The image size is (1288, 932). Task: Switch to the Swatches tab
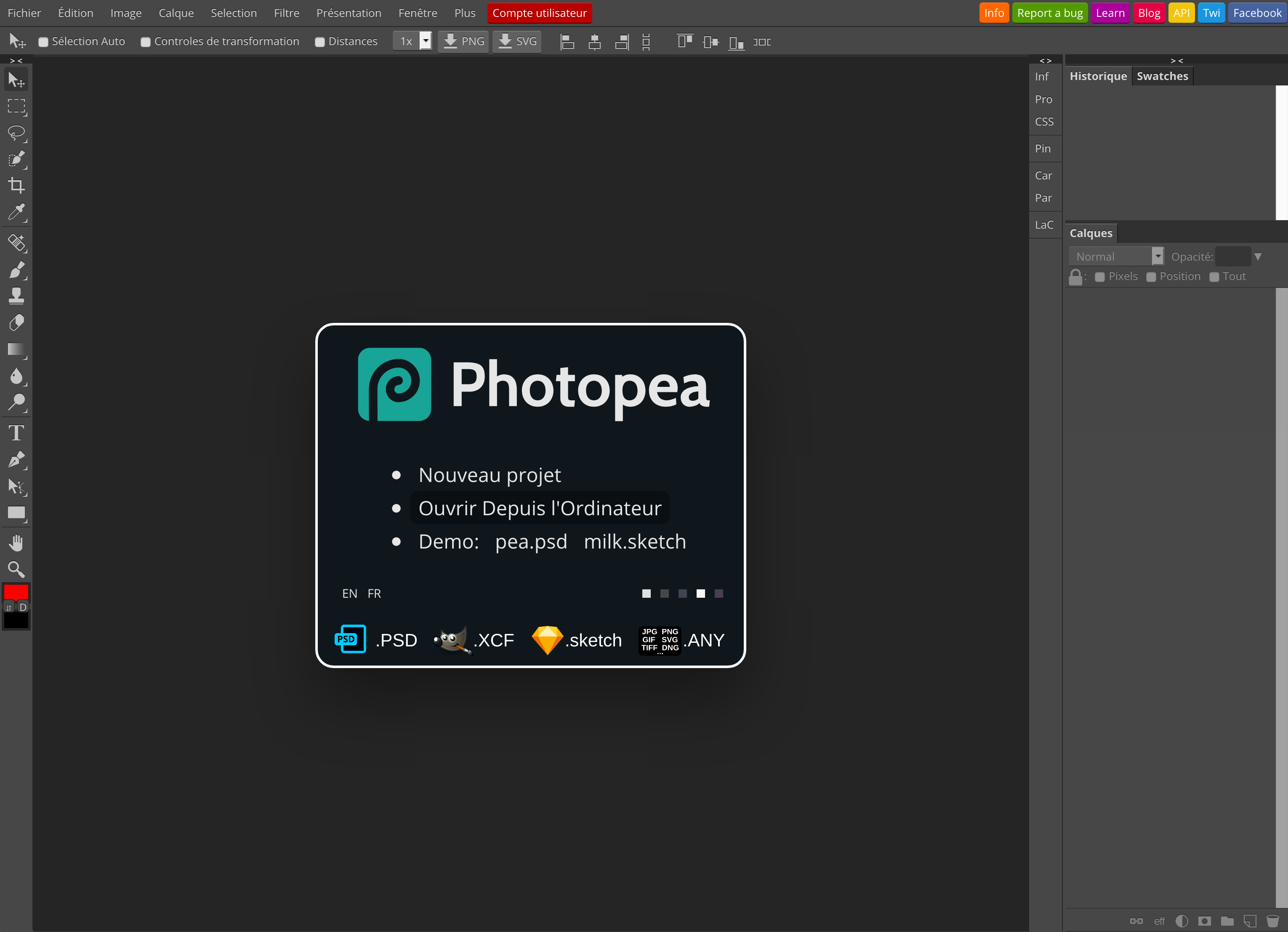click(1162, 76)
